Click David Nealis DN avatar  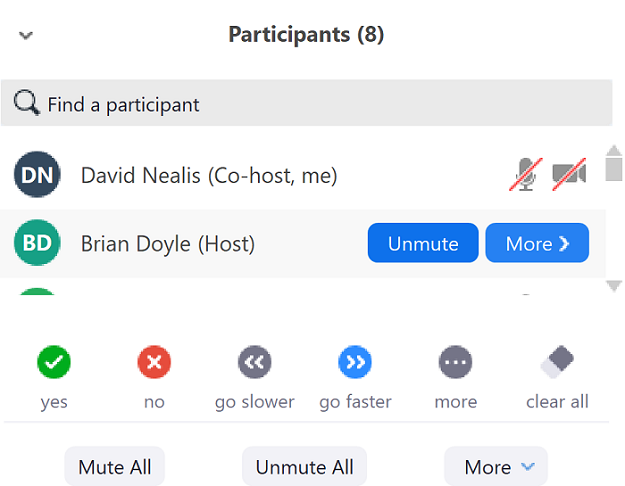click(37, 175)
